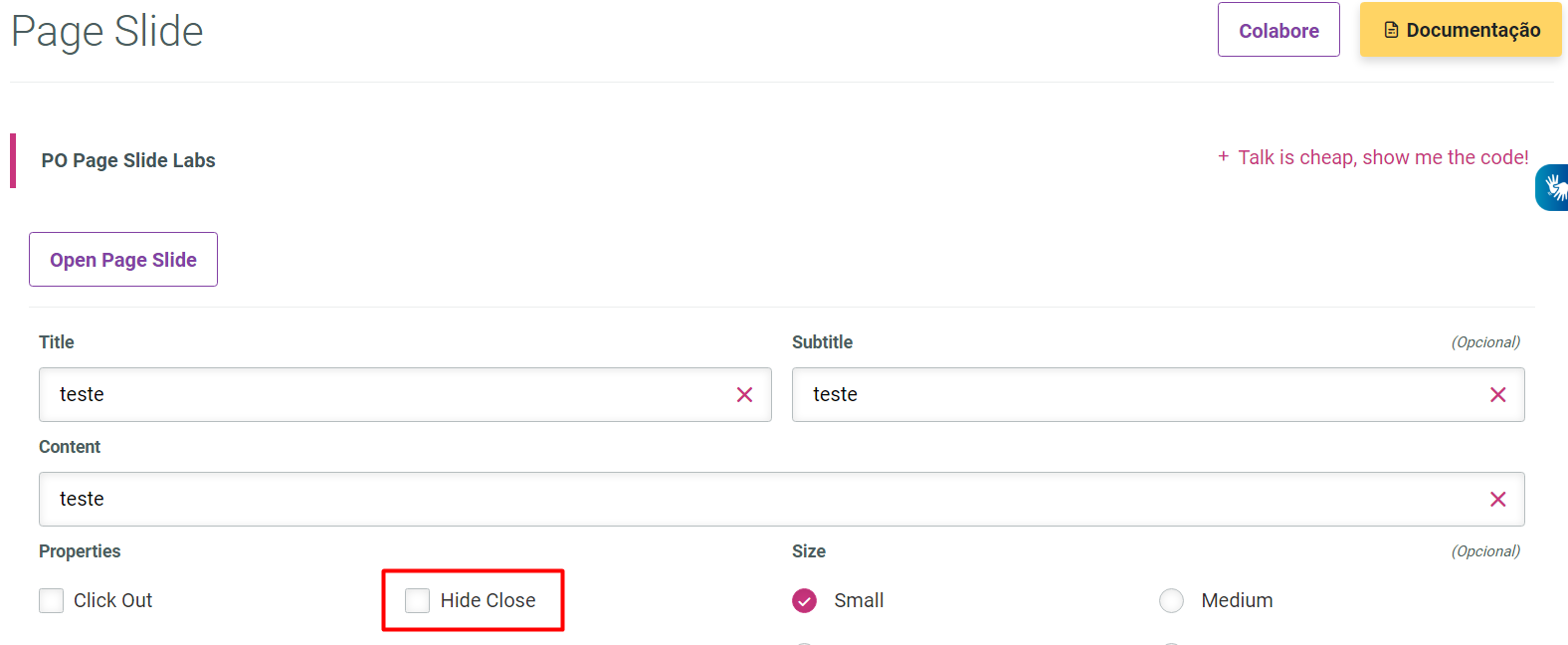This screenshot has width=1568, height=645.
Task: Click the Open Page Slide button
Action: point(122,259)
